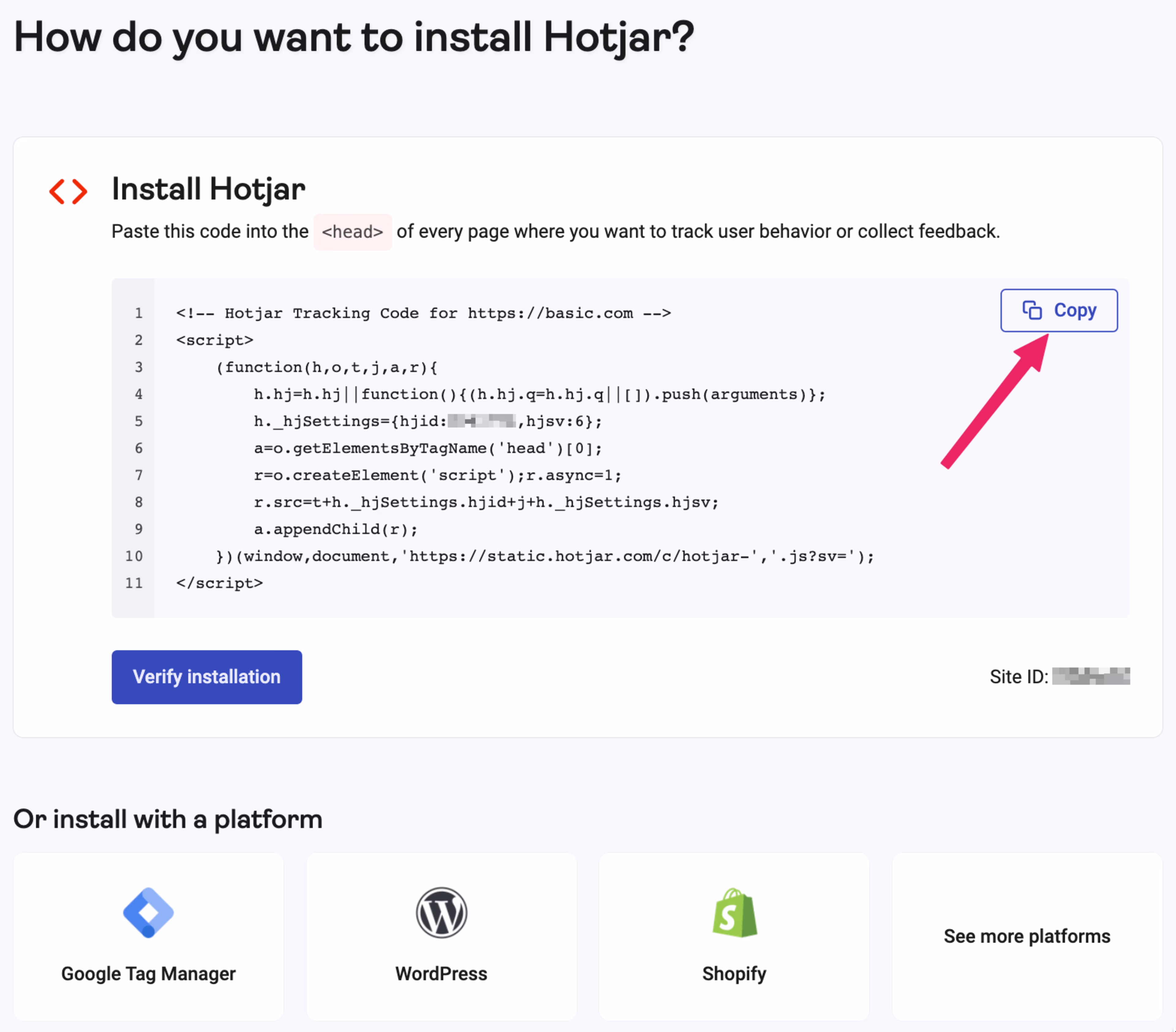Viewport: 1176px width, 1032px height.
Task: Select WordPress platform label
Action: coord(441,973)
